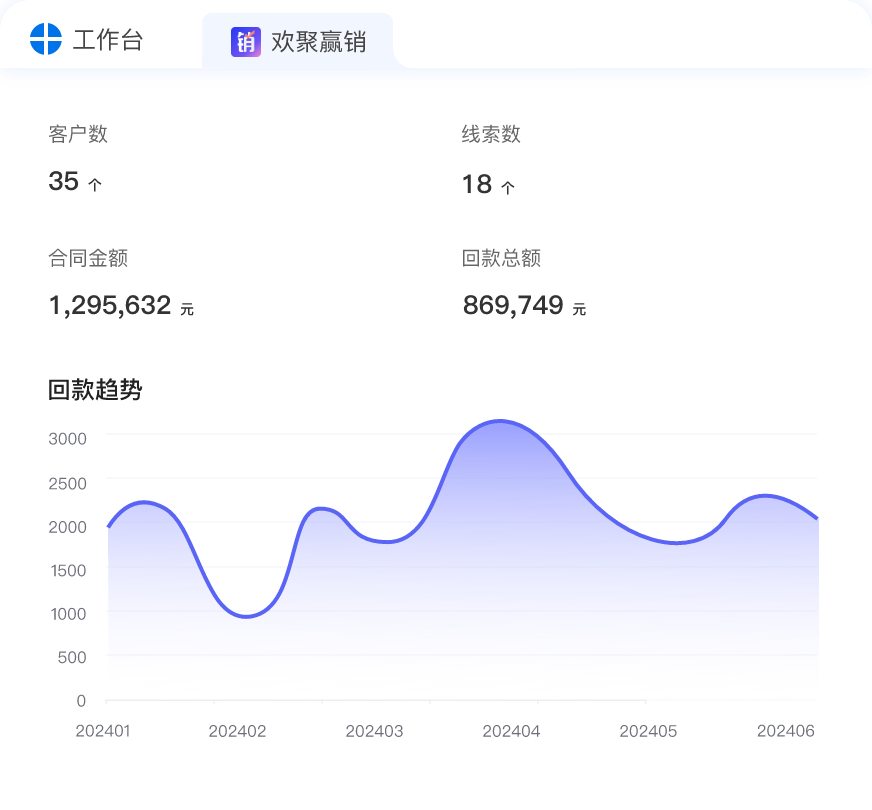Click the 合同金额 label
Screen dimensions: 872x810
(88, 258)
